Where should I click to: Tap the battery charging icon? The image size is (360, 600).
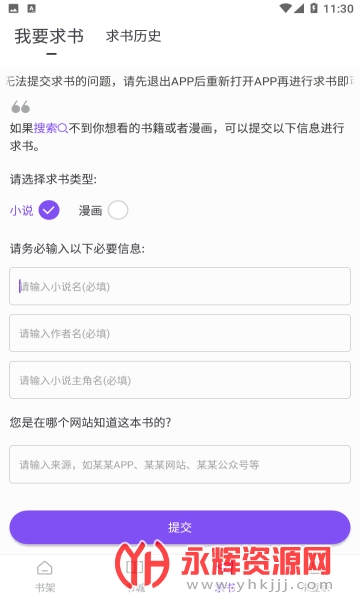pos(314,8)
